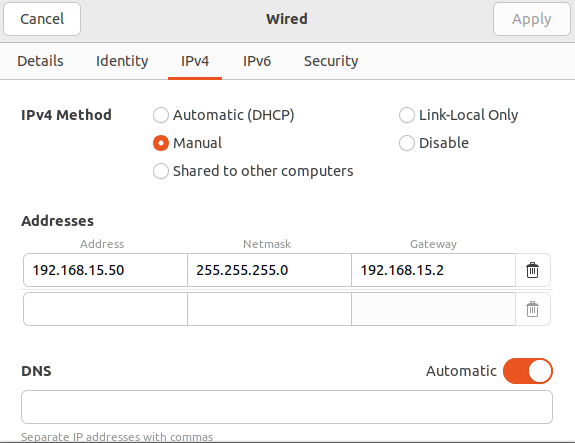Switch to the IPv6 tab
Screen dimensions: 575x443
coord(257,61)
